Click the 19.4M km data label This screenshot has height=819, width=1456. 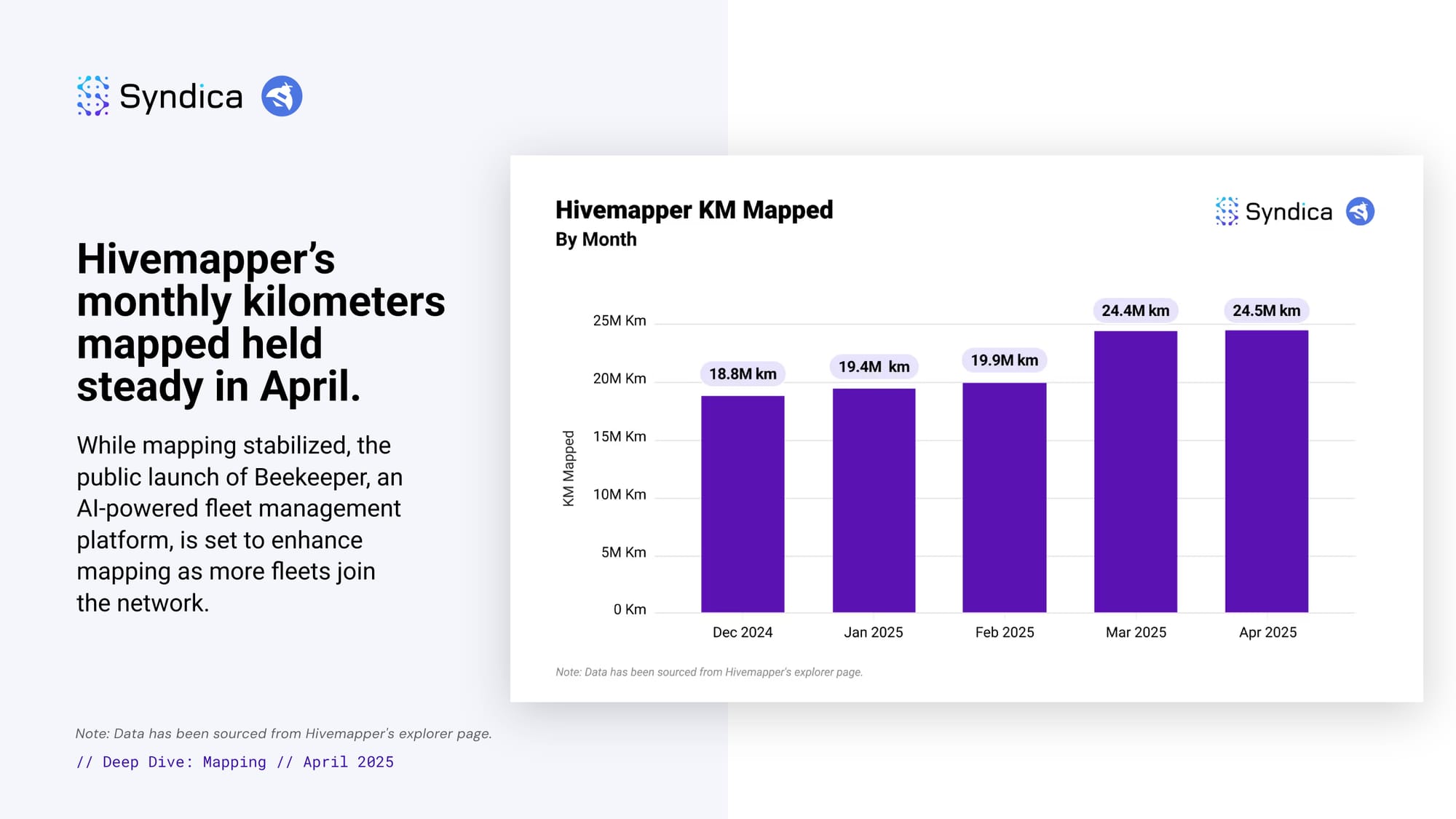tap(874, 367)
